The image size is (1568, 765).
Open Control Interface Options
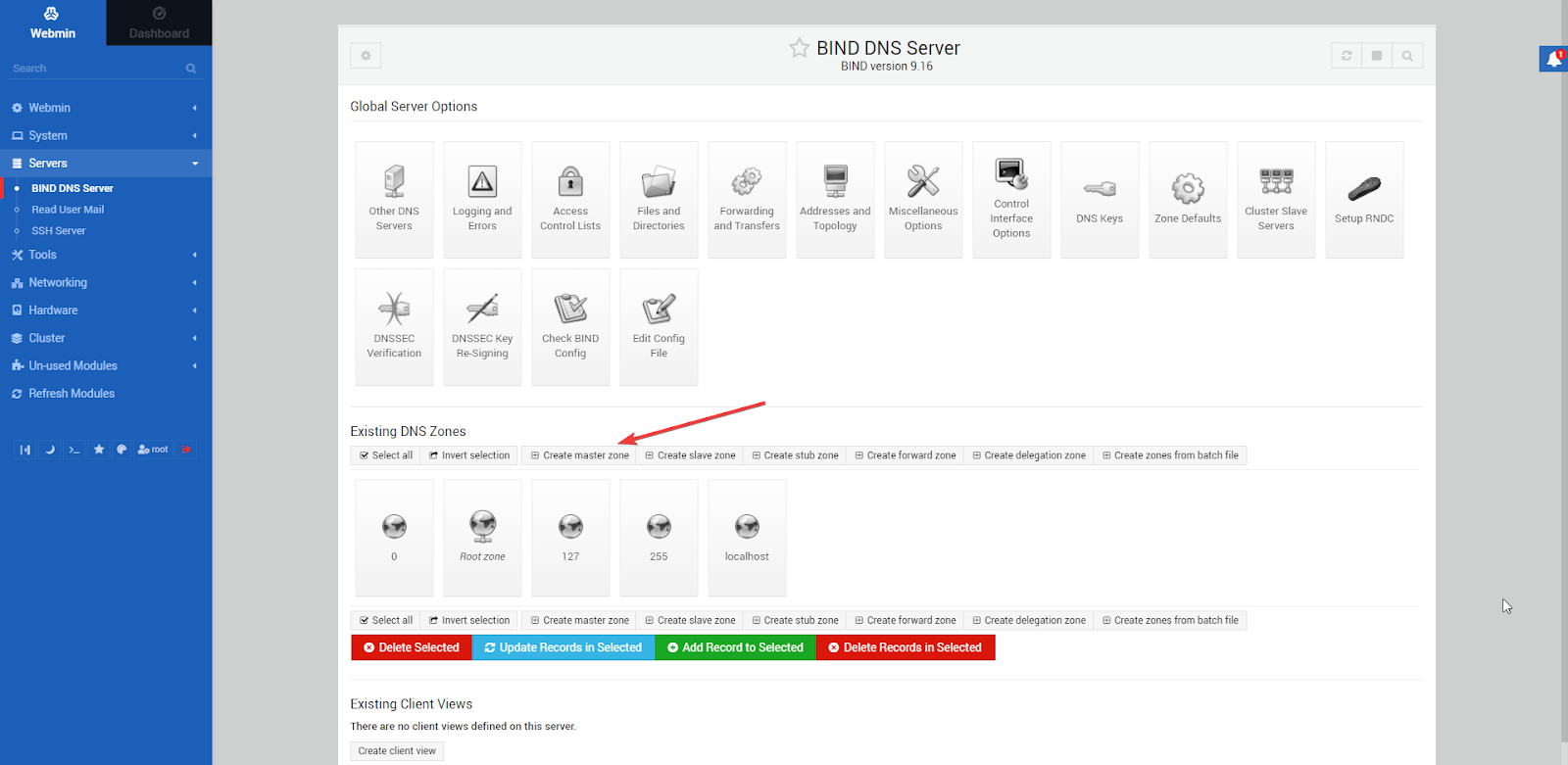1011,200
